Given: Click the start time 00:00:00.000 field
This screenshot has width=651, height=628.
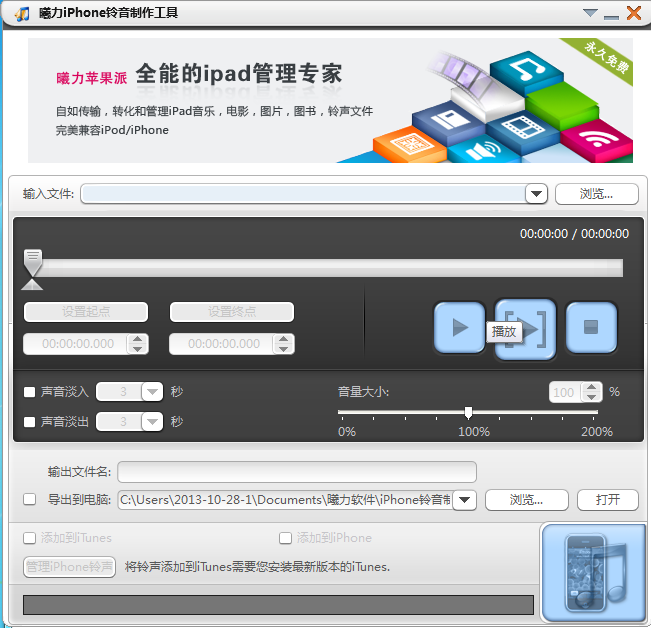Looking at the screenshot, I should [76, 344].
